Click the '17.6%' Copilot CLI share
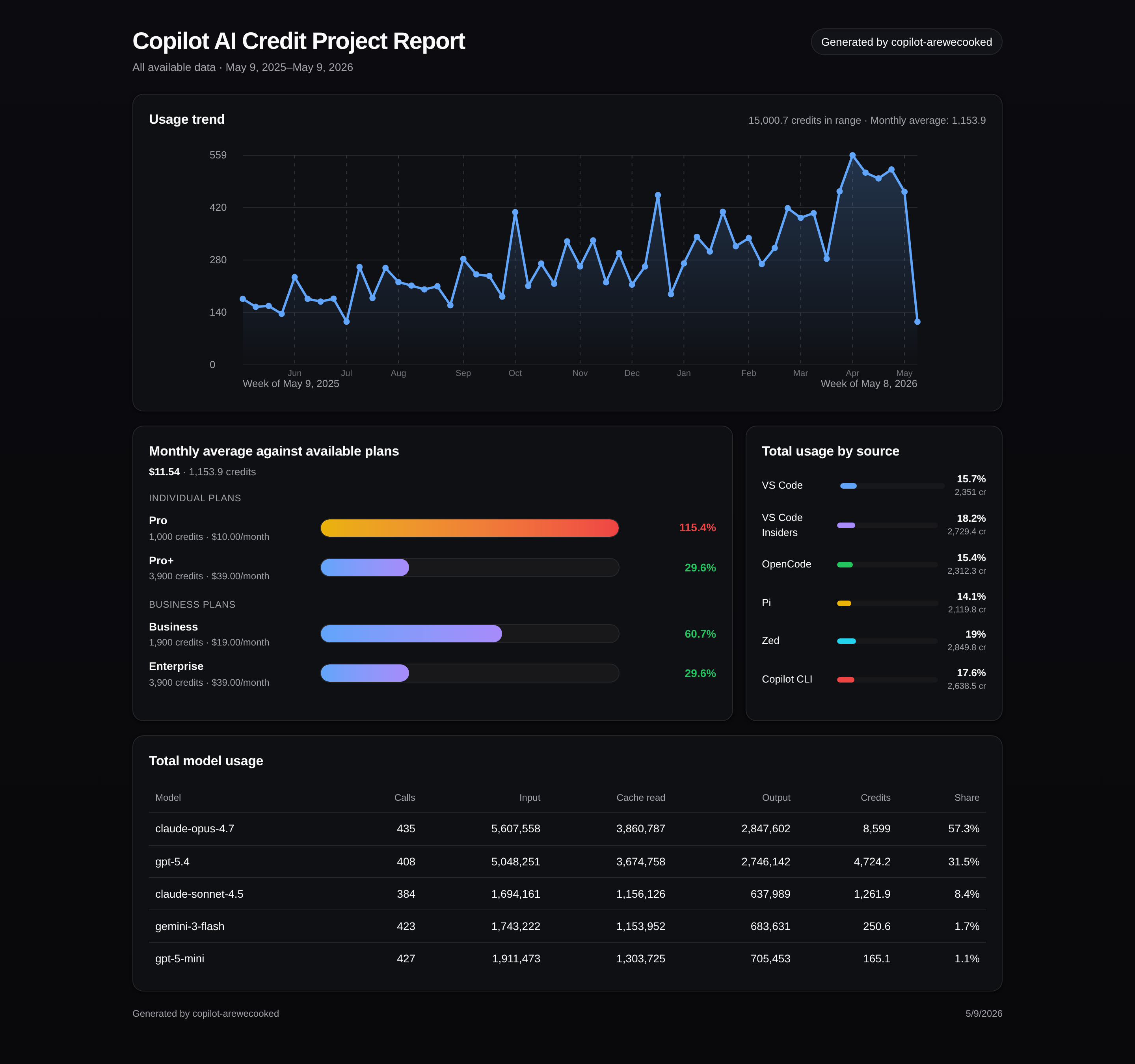The height and width of the screenshot is (1064, 1135). pos(971,673)
